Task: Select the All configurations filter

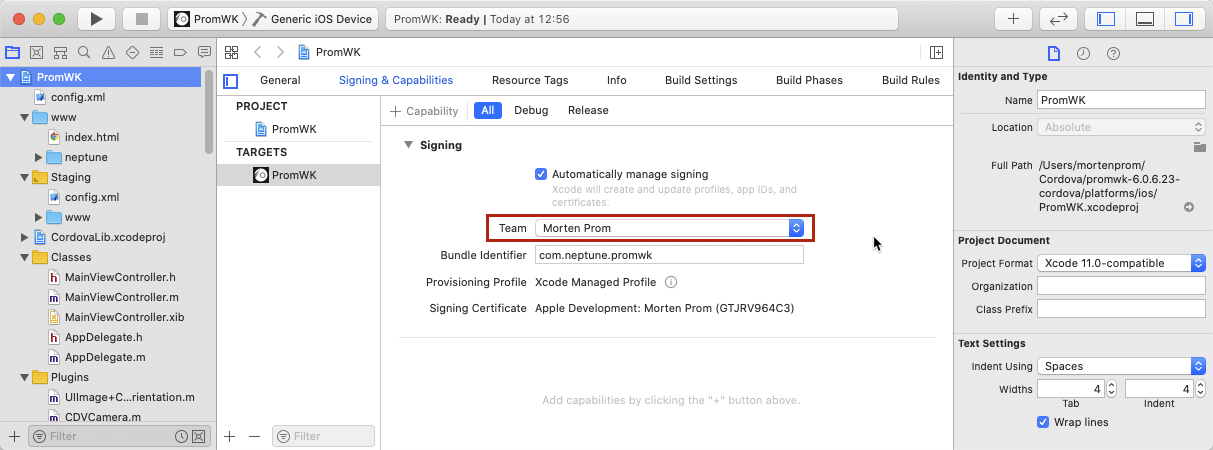Action: (x=488, y=110)
